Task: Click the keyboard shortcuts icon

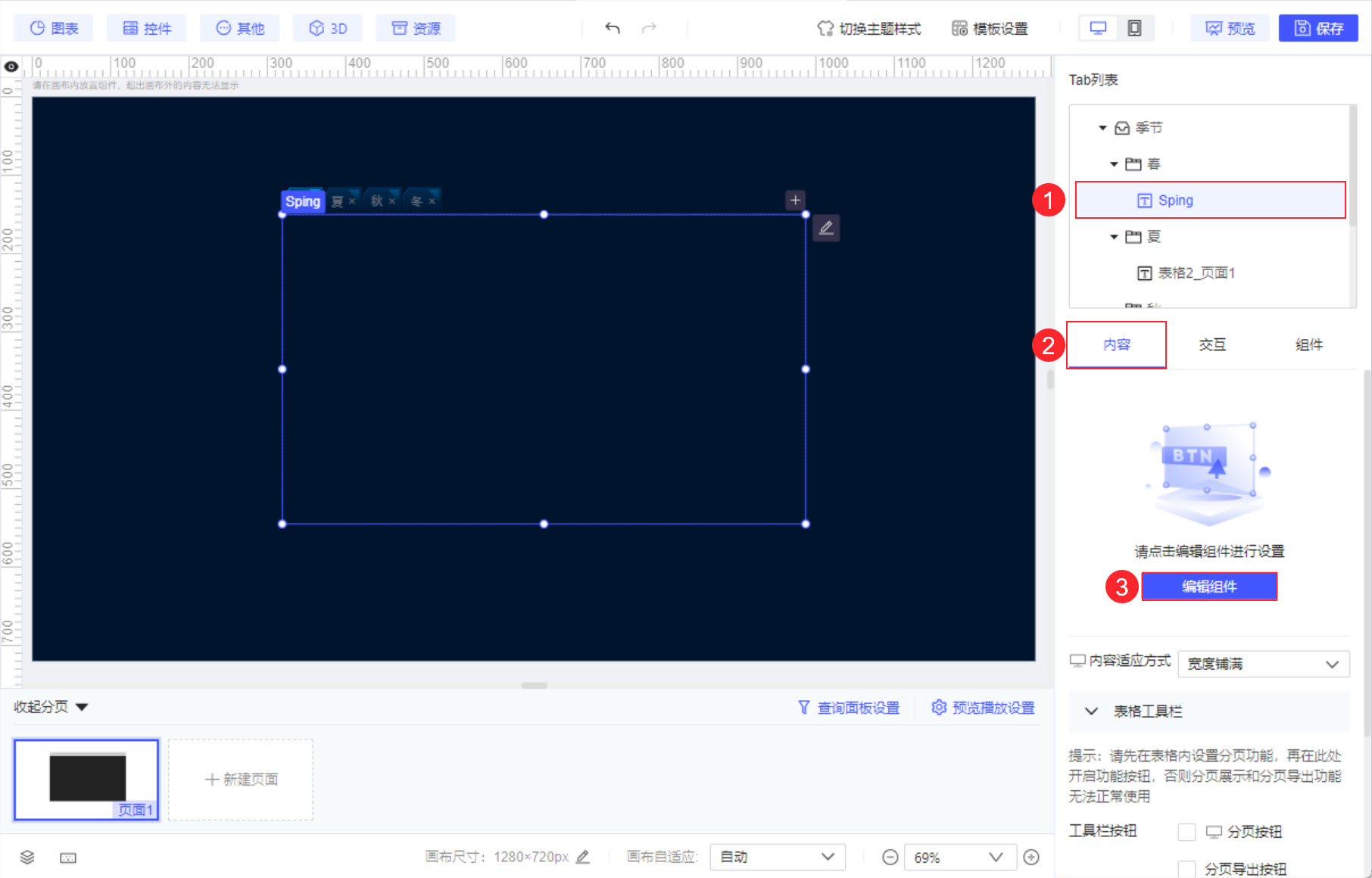Action: pyautogui.click(x=68, y=858)
